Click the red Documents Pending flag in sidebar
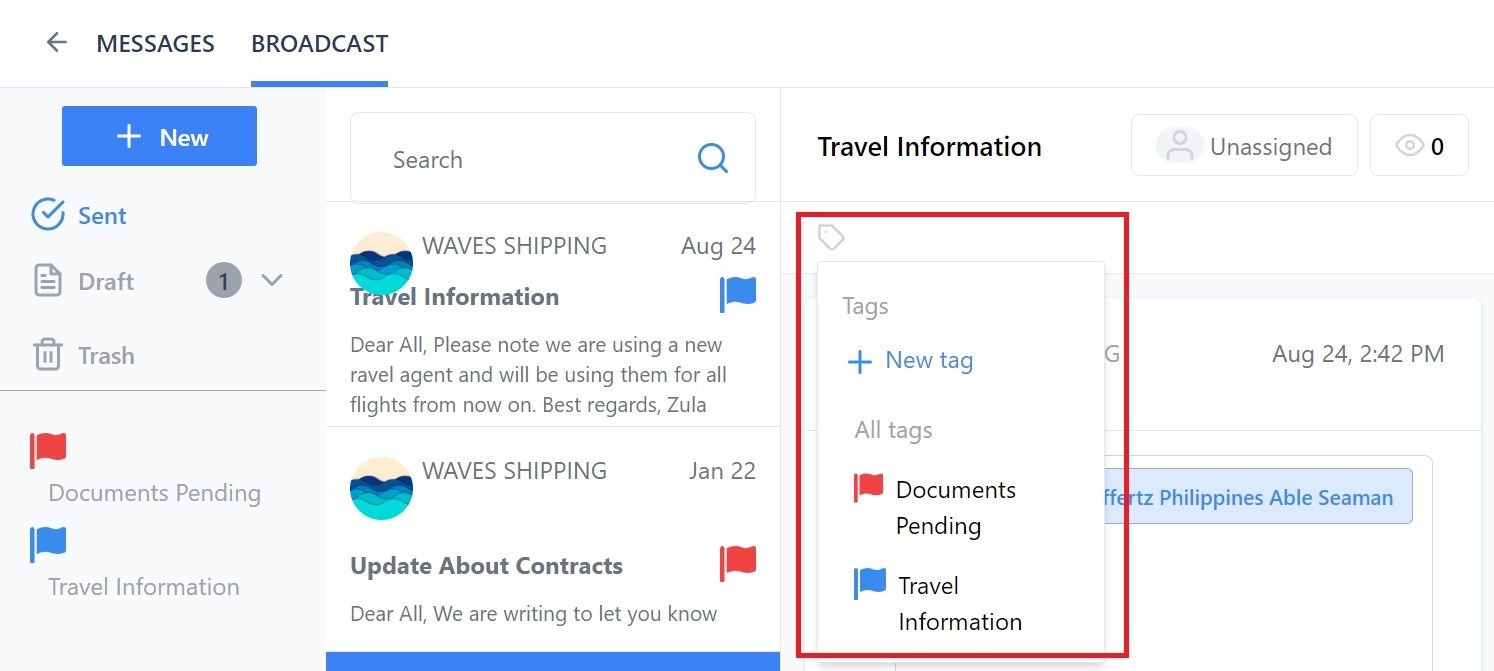 tap(48, 451)
